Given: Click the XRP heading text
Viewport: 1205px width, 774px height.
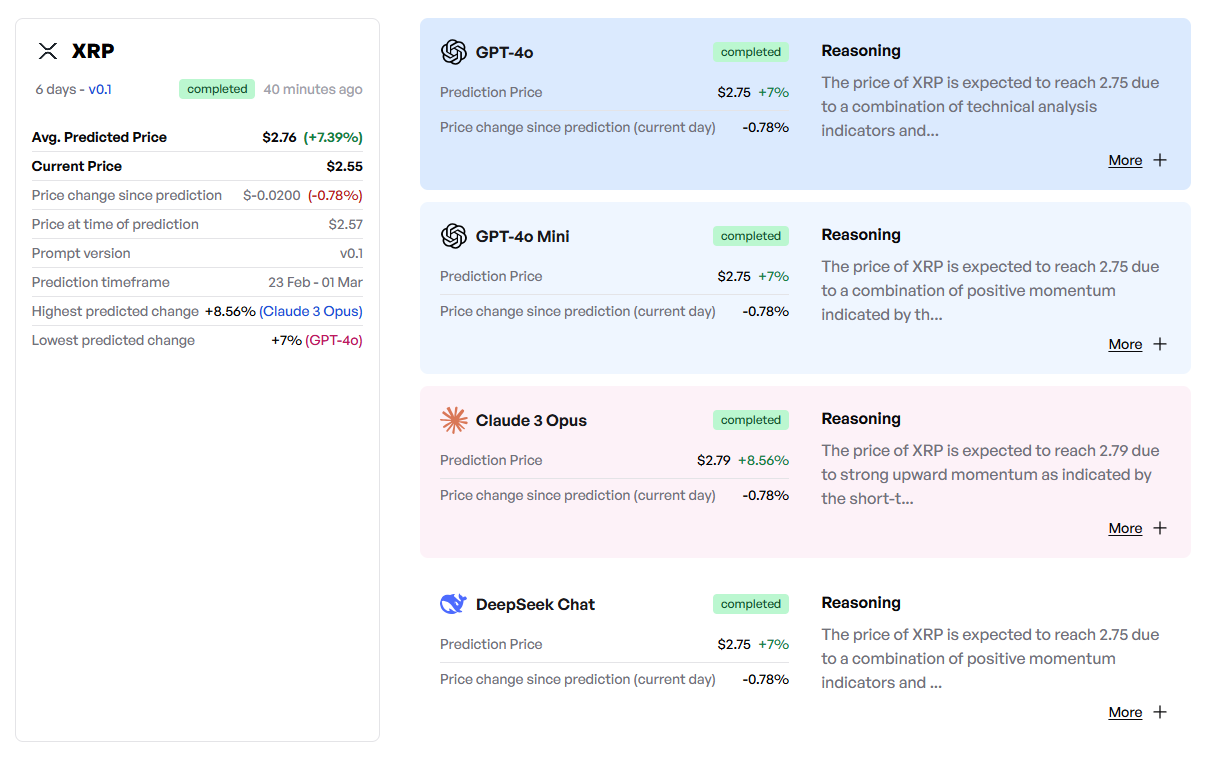Looking at the screenshot, I should [93, 51].
